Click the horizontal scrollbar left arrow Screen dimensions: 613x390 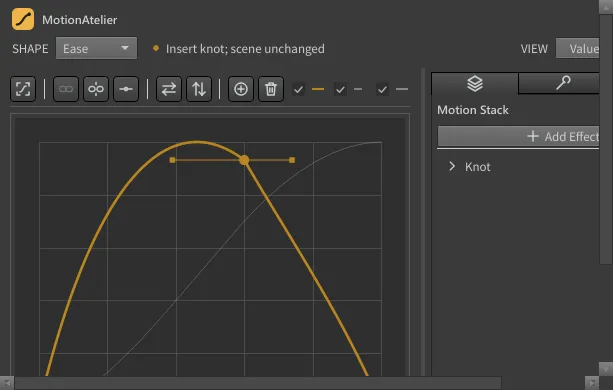[7, 383]
